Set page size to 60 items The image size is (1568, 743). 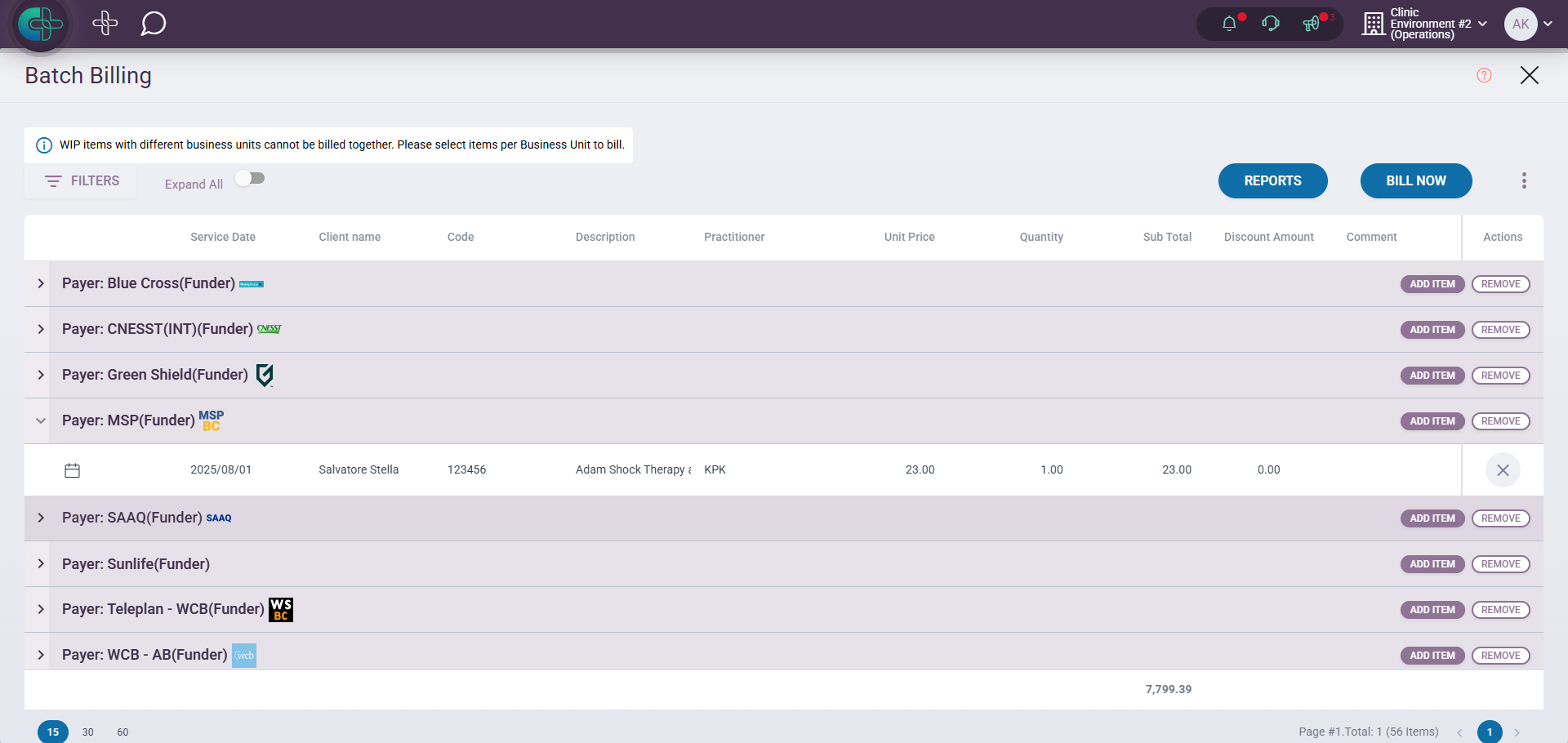point(122,732)
